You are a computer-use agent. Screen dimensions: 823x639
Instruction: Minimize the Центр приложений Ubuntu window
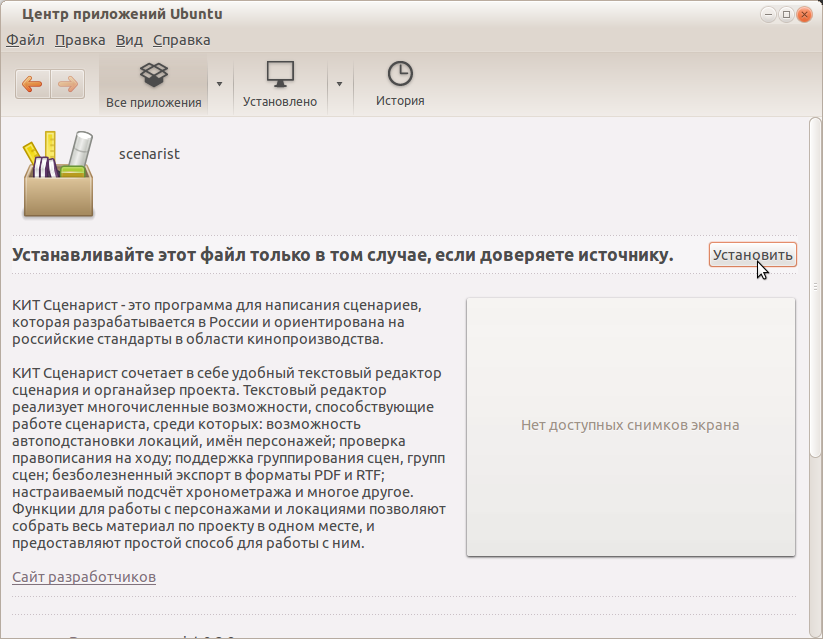768,14
